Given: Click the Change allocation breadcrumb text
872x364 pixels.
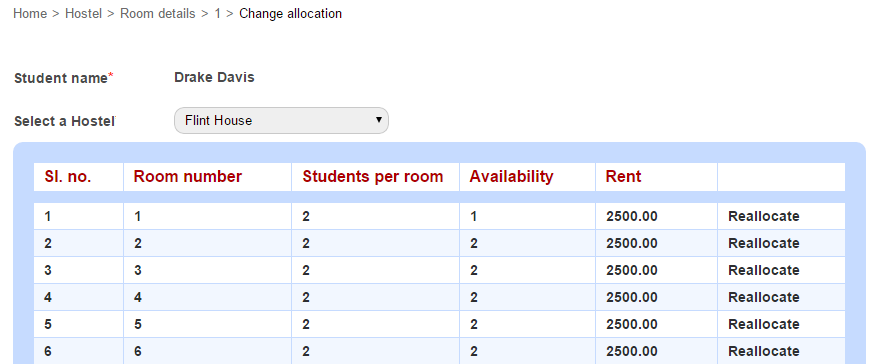Looking at the screenshot, I should point(290,13).
